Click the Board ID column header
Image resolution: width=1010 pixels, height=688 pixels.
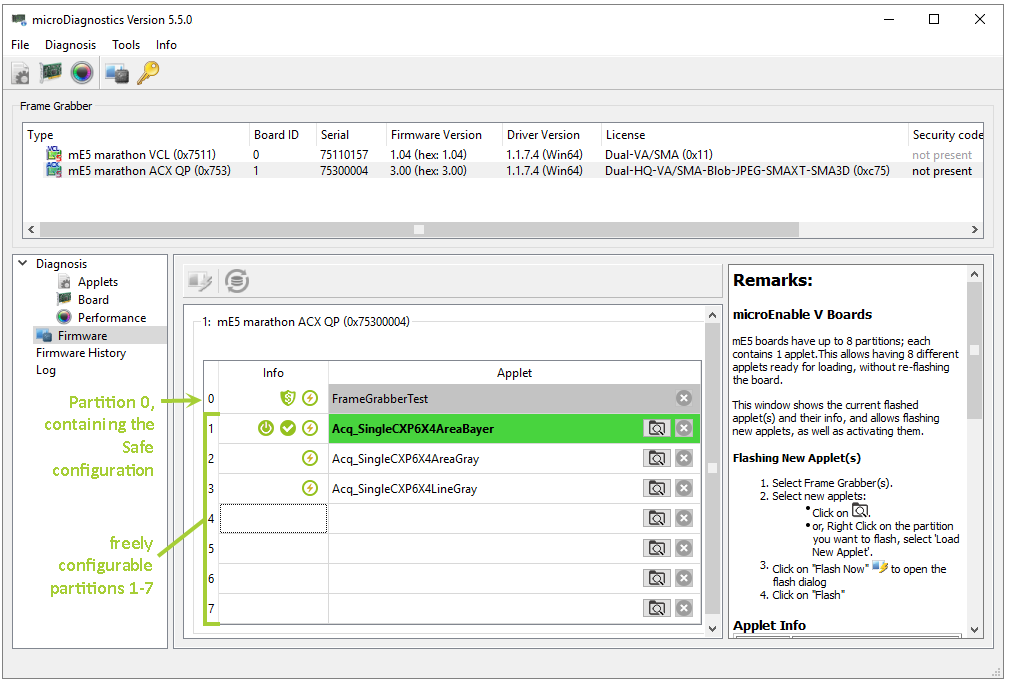pos(283,135)
